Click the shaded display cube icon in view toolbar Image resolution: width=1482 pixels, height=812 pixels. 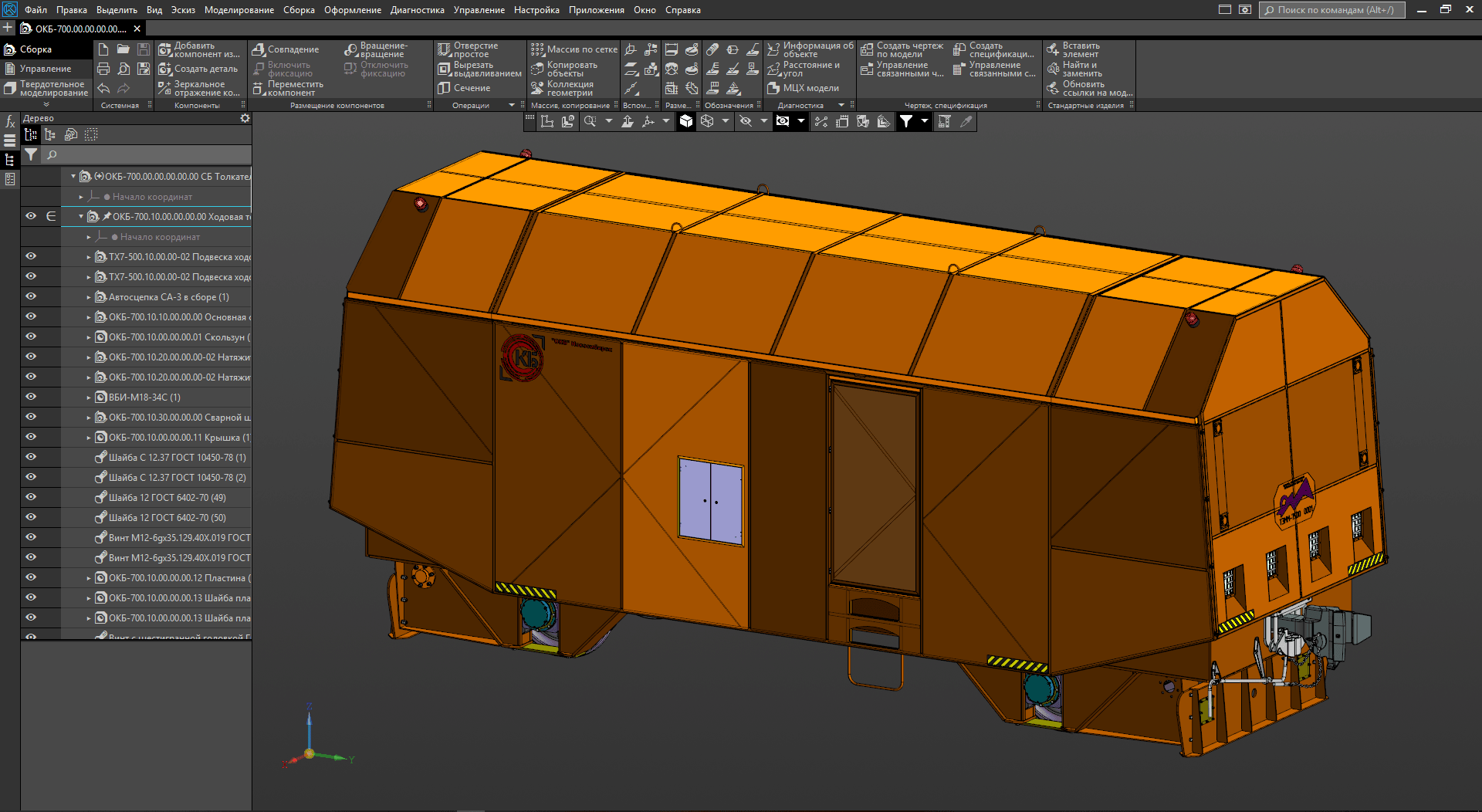tap(685, 121)
